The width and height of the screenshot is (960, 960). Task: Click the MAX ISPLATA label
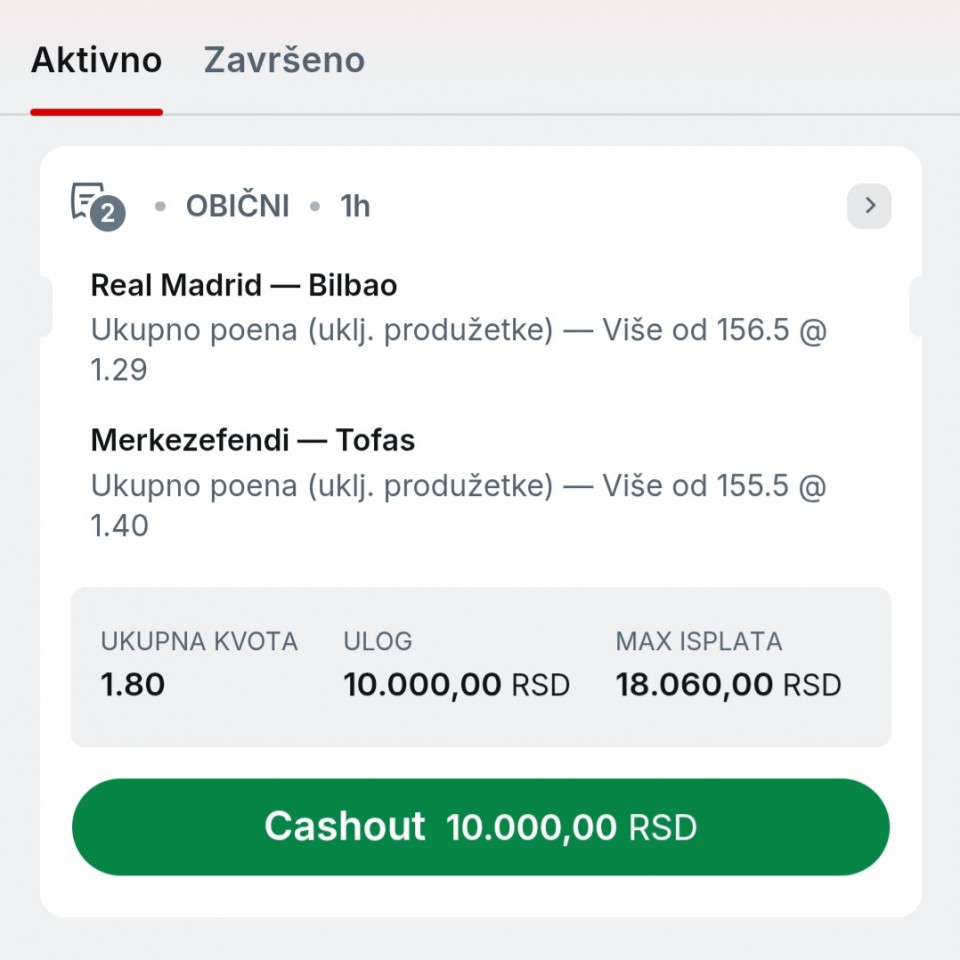tap(699, 642)
